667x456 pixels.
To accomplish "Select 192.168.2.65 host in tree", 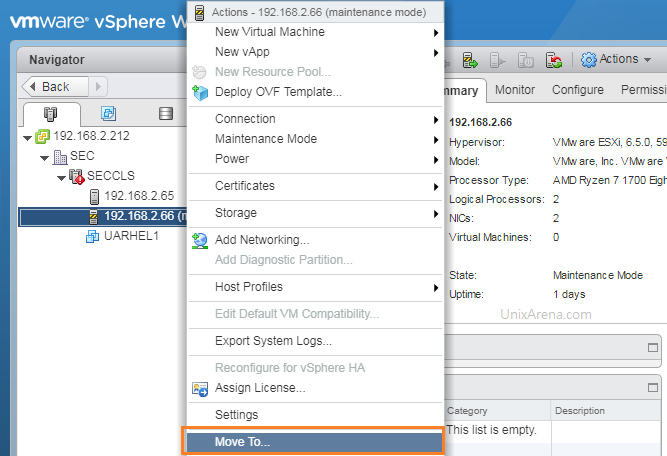I will pos(139,196).
